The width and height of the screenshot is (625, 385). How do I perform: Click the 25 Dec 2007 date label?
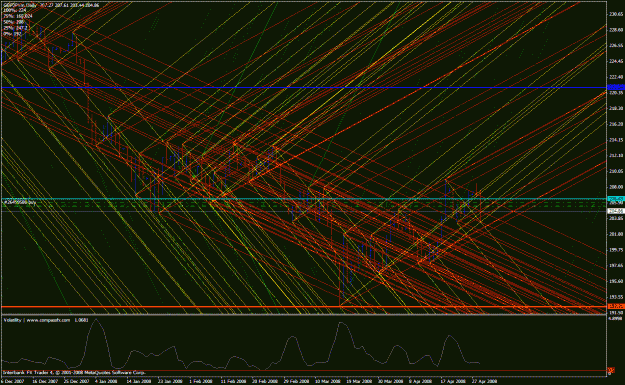pyautogui.click(x=76, y=381)
